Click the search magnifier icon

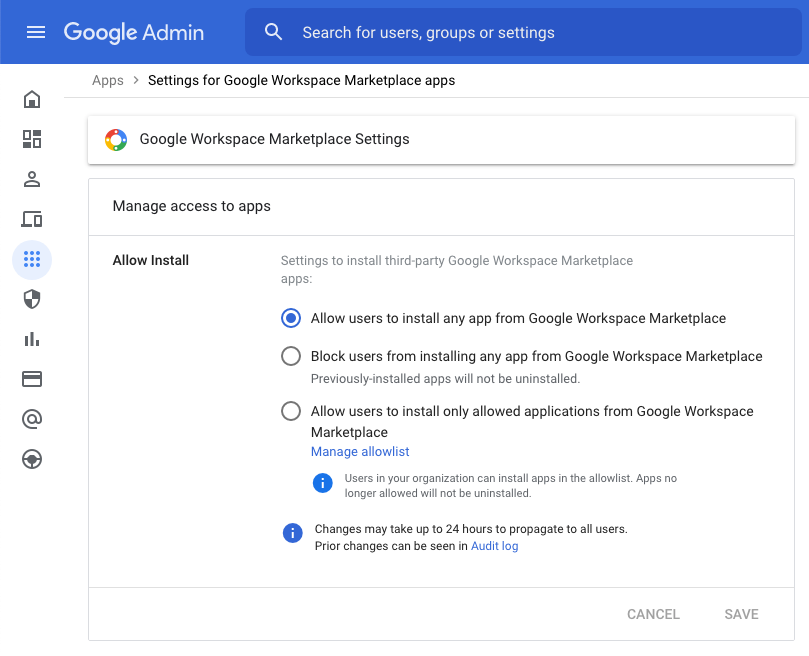click(273, 32)
